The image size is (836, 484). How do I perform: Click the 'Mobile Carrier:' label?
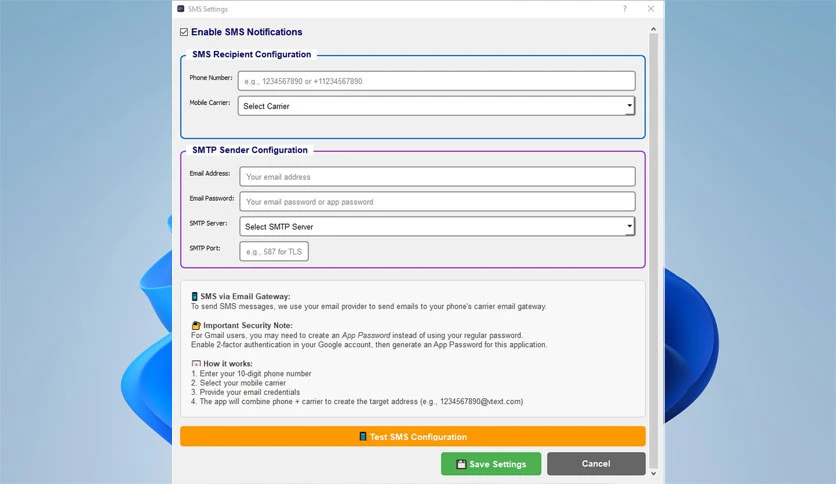point(210,102)
